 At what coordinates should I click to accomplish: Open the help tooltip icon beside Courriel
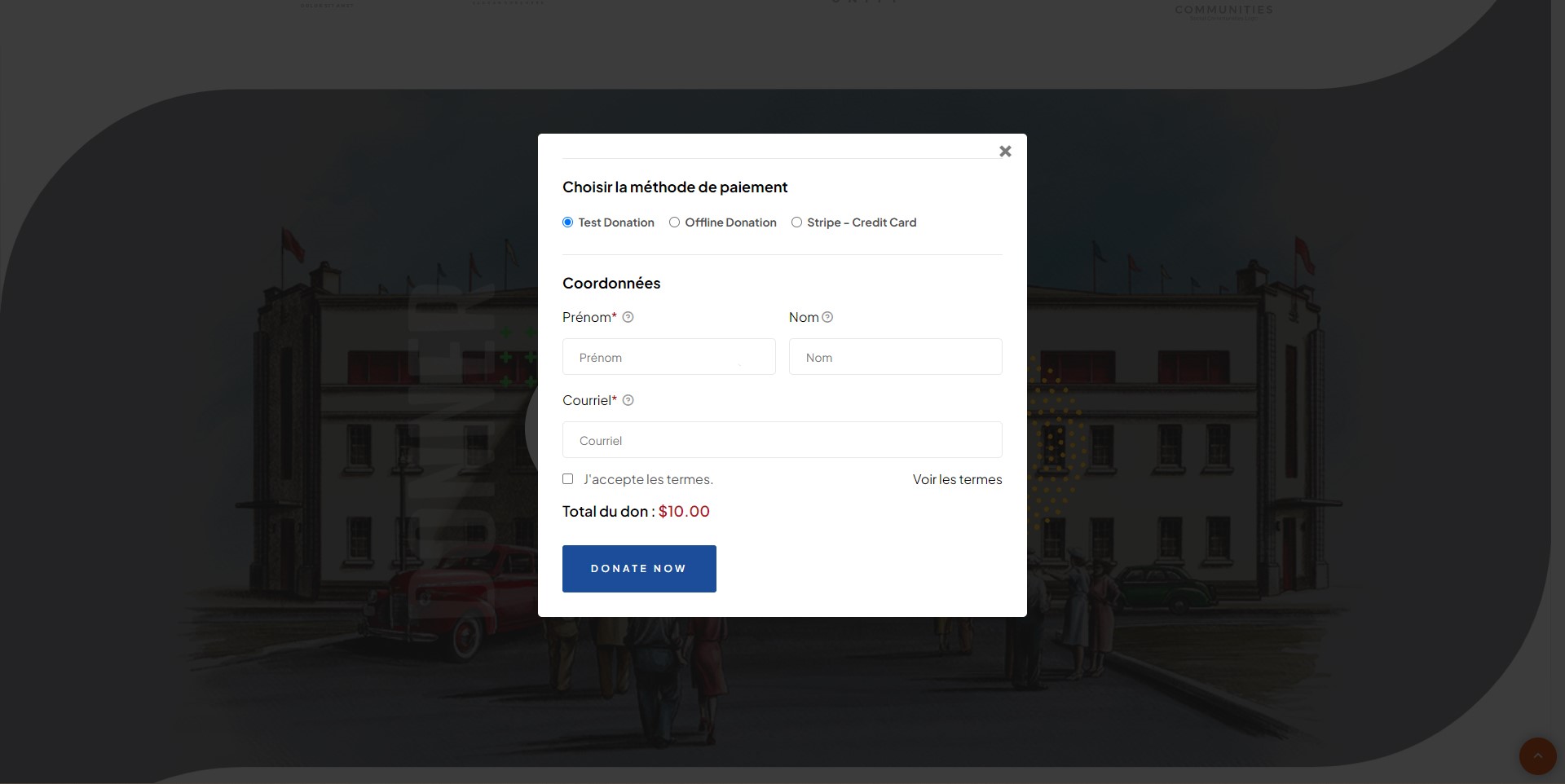click(628, 400)
